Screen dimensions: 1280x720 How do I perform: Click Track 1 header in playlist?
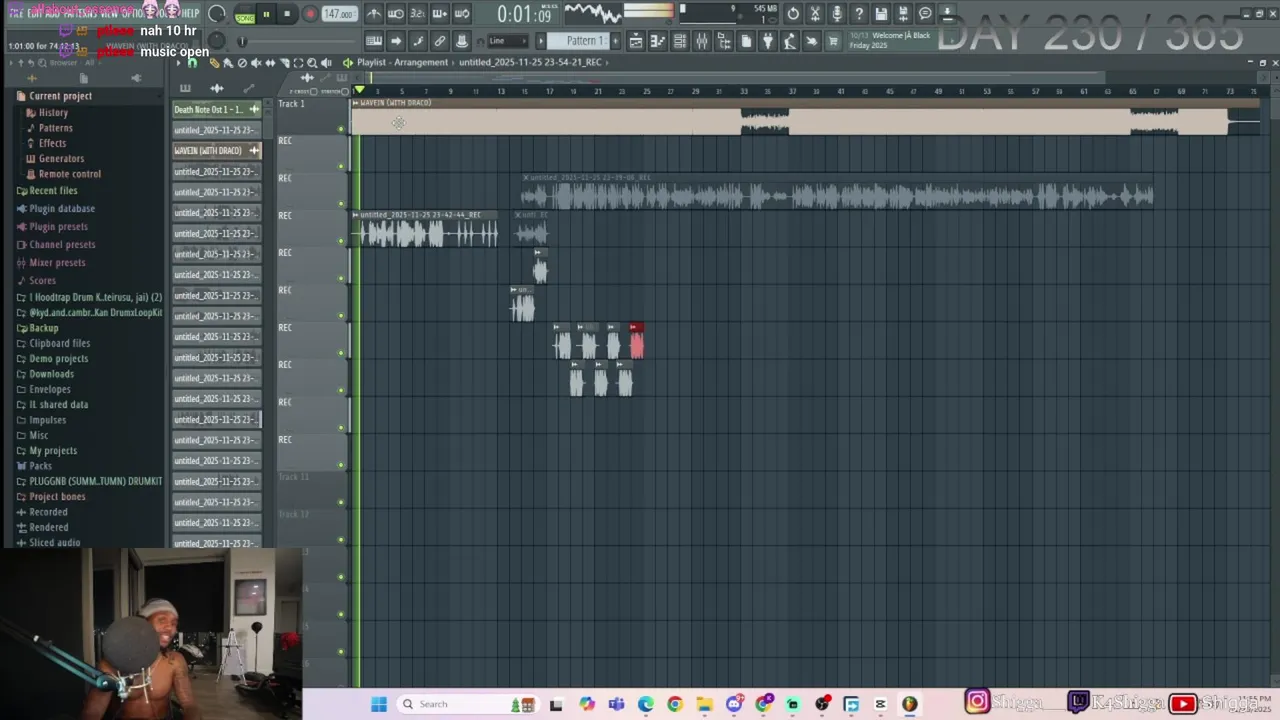(311, 116)
